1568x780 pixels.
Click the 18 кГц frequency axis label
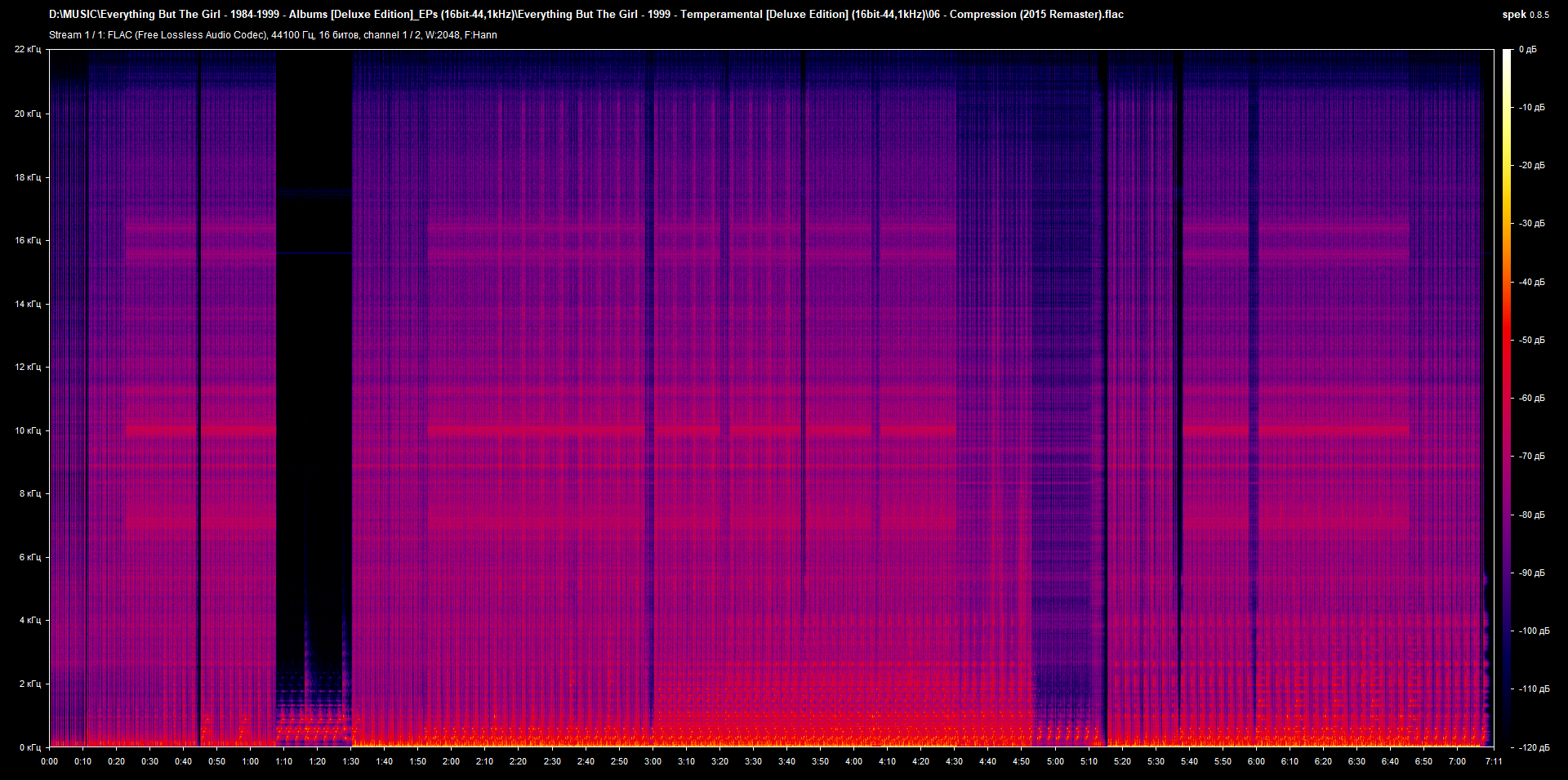point(28,177)
